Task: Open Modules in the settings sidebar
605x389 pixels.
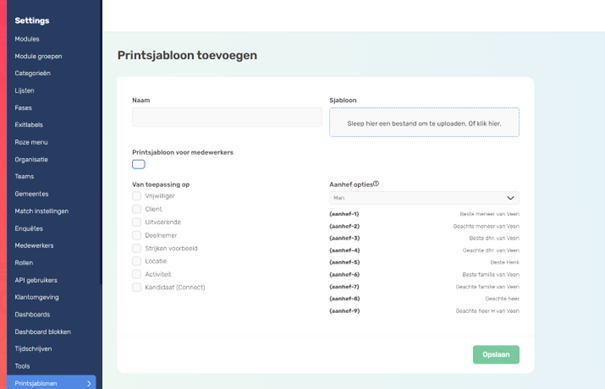Action: click(27, 39)
